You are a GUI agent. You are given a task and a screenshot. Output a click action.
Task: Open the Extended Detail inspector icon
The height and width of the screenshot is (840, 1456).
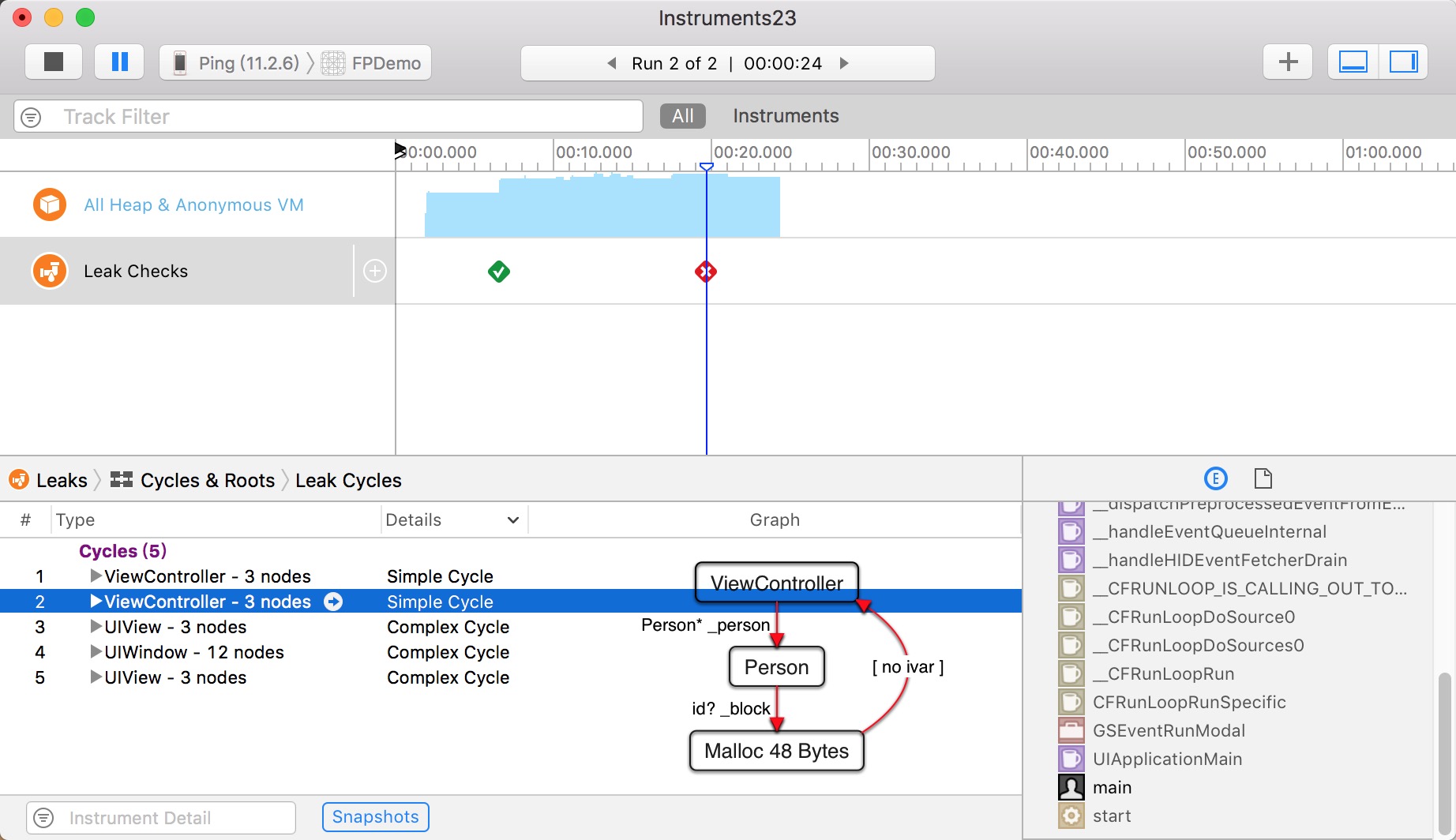point(1215,478)
